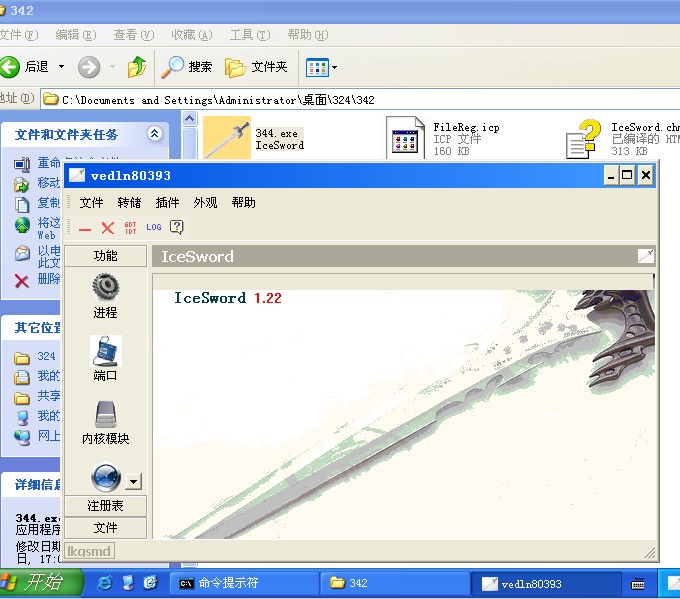Click the 注册表 sidebar section button
The image size is (680, 599).
point(105,506)
